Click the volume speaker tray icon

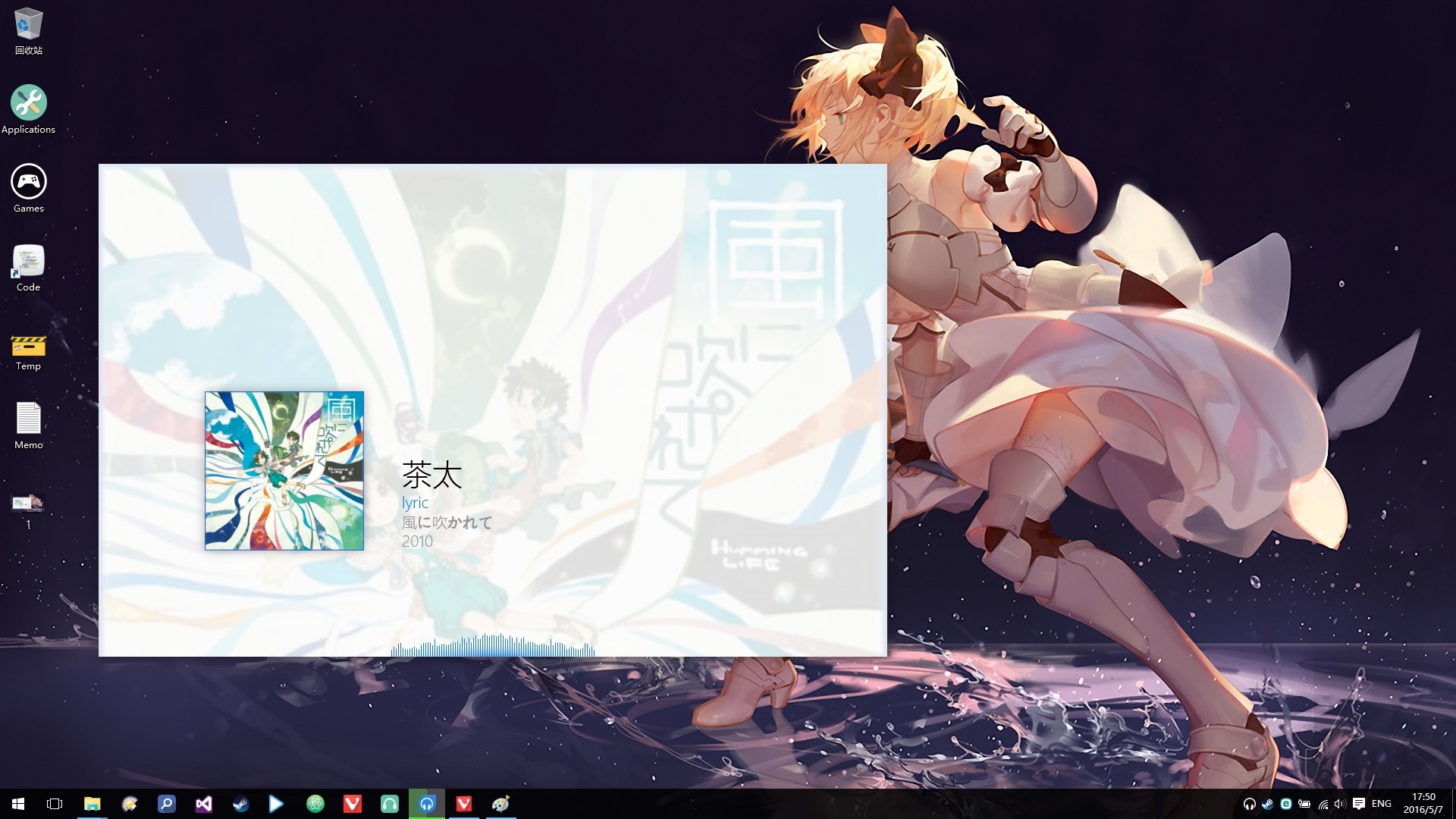(1339, 804)
